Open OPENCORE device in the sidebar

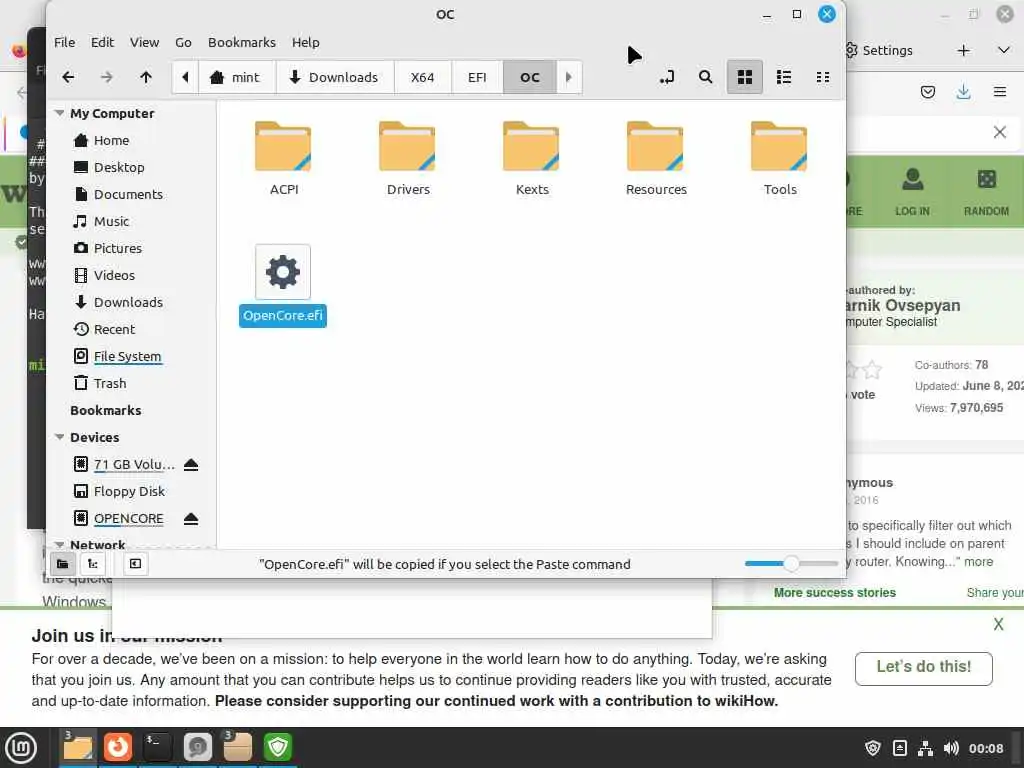click(x=128, y=519)
